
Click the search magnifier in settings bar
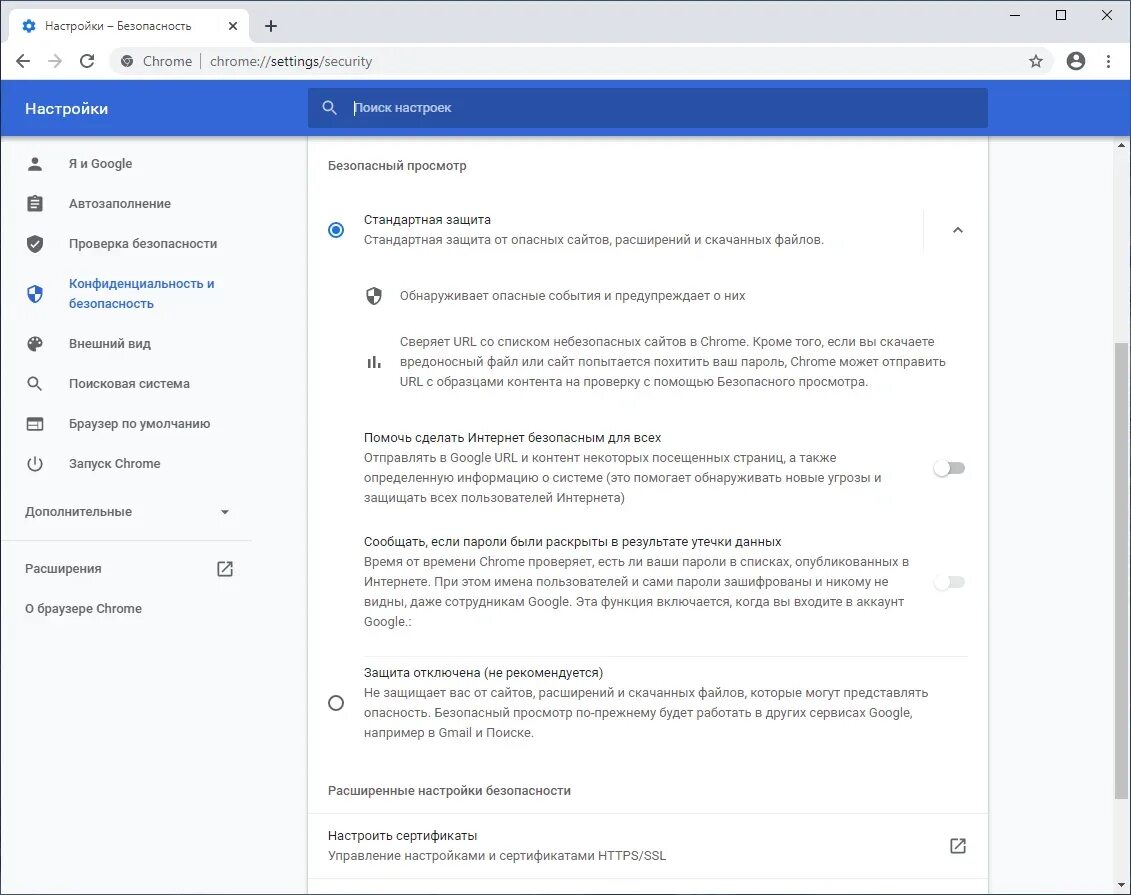[329, 107]
